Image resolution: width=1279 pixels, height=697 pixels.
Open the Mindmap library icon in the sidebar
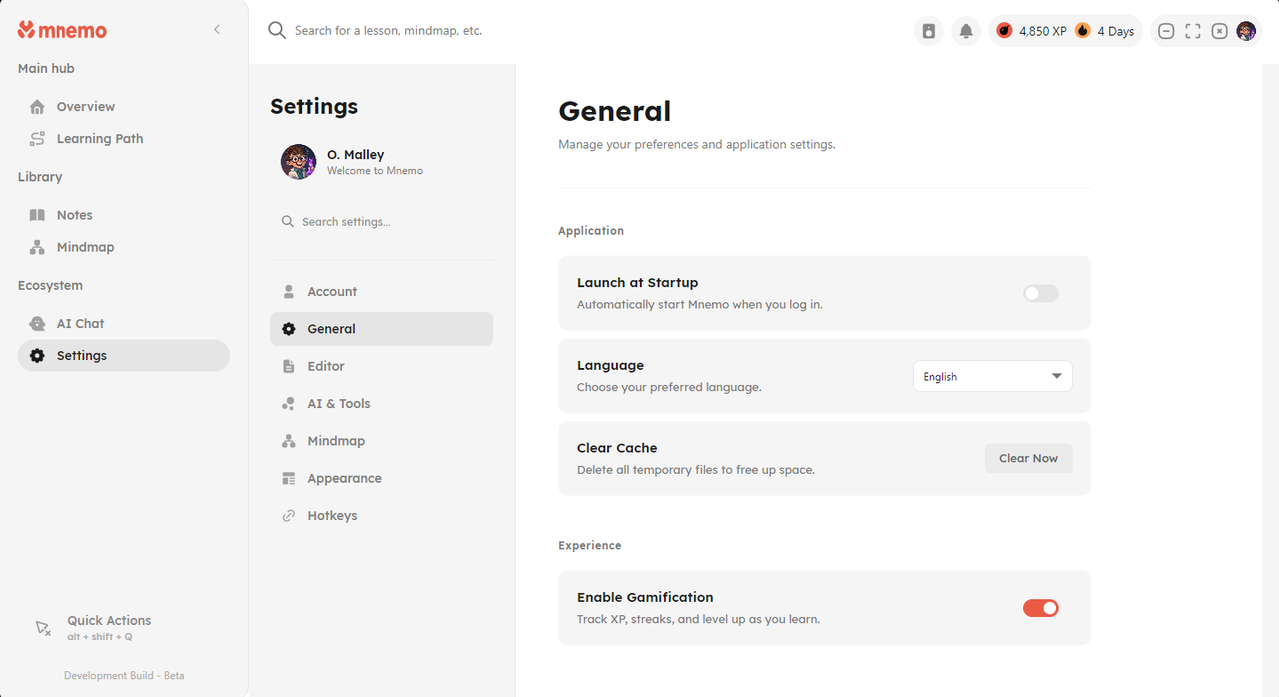[x=38, y=247]
